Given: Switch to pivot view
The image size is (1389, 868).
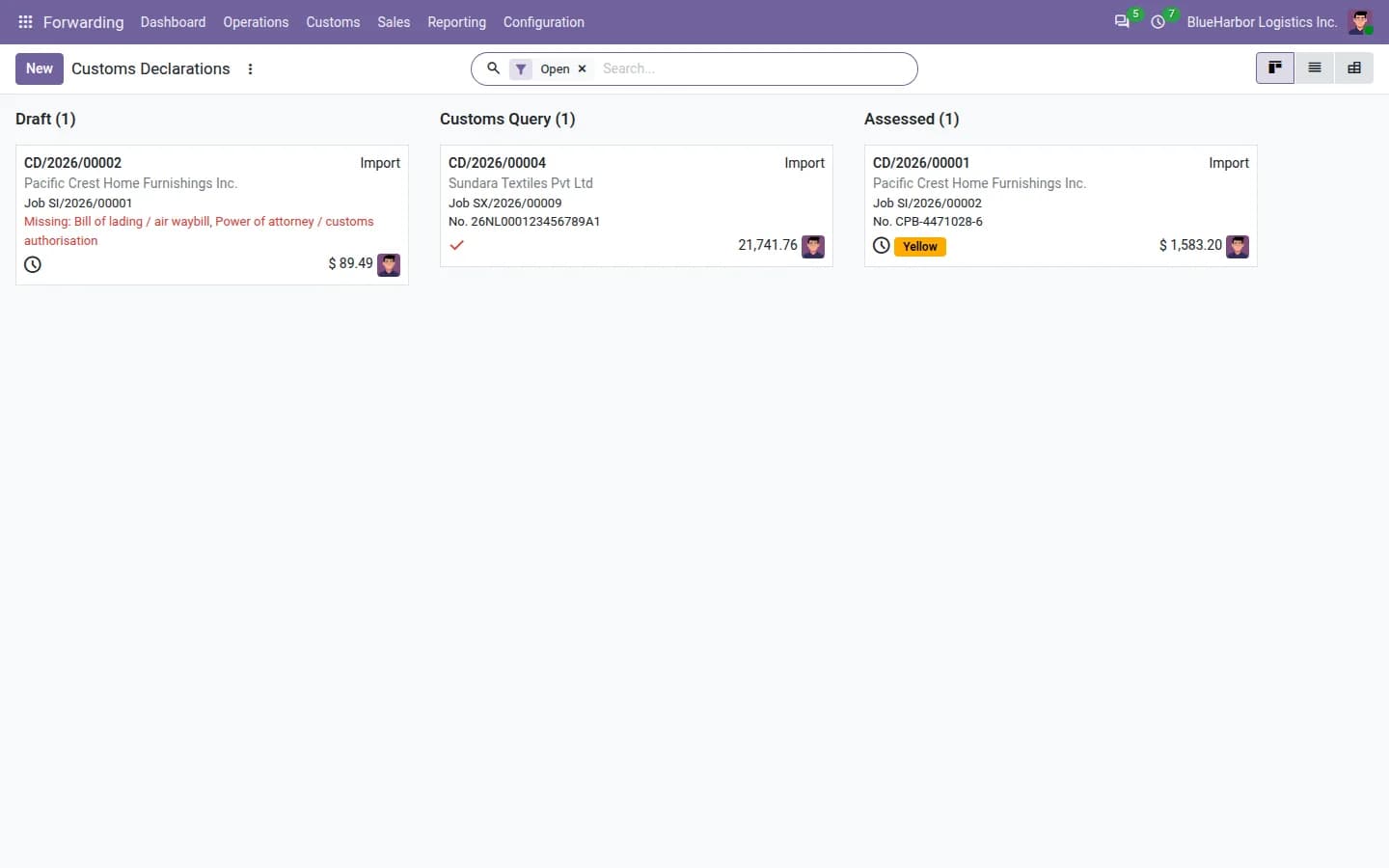Looking at the screenshot, I should 1354,68.
